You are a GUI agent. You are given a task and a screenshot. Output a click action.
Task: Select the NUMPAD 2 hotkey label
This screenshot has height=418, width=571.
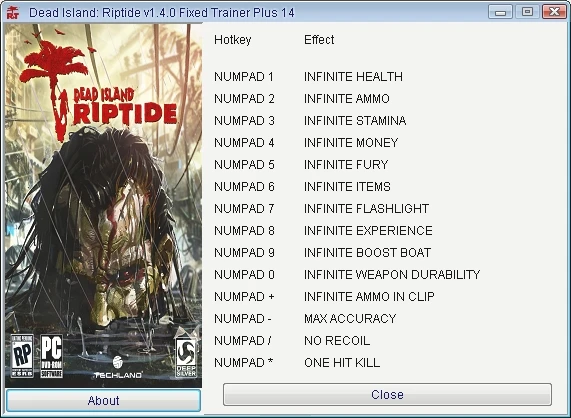(244, 99)
